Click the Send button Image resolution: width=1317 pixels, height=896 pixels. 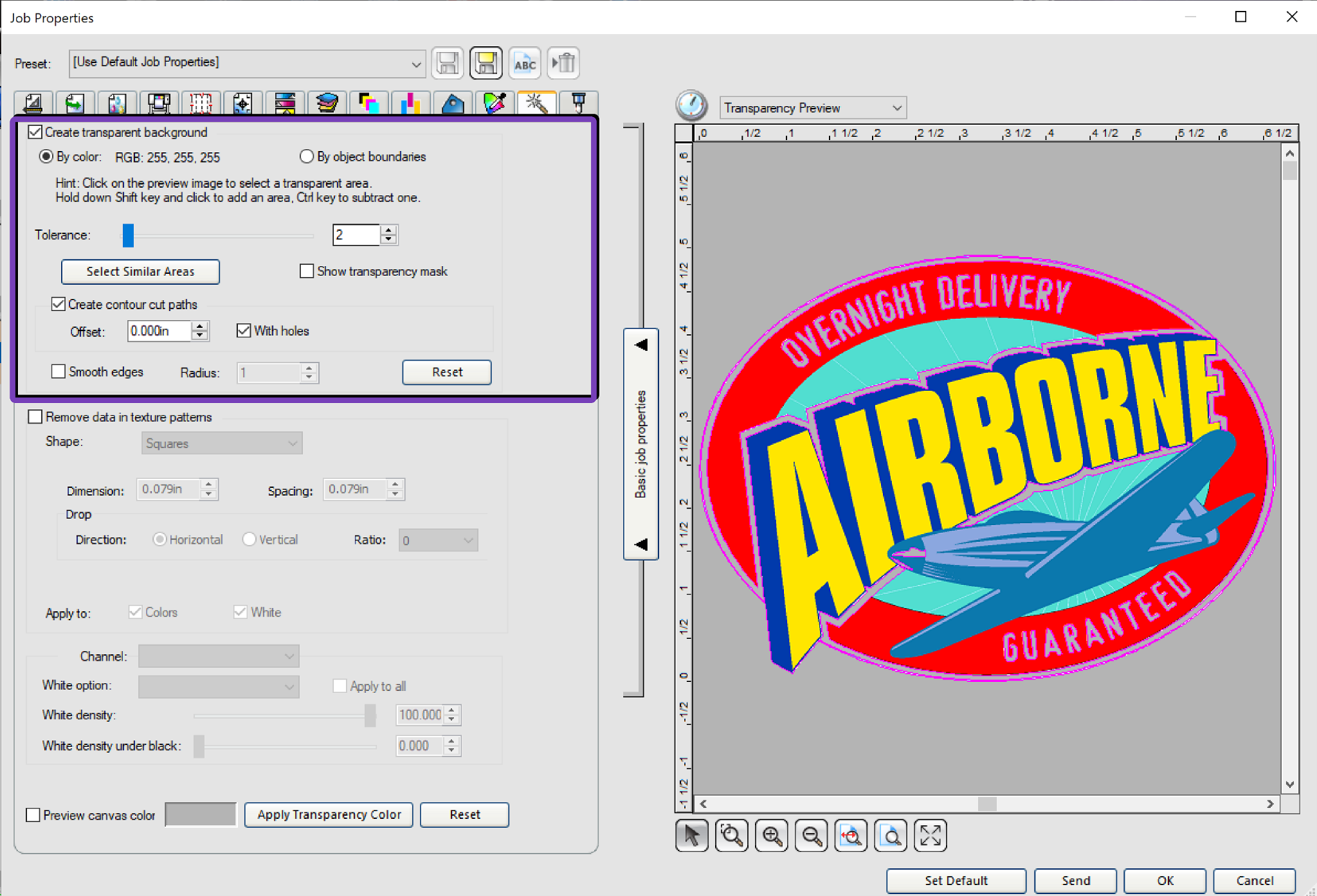1076,881
